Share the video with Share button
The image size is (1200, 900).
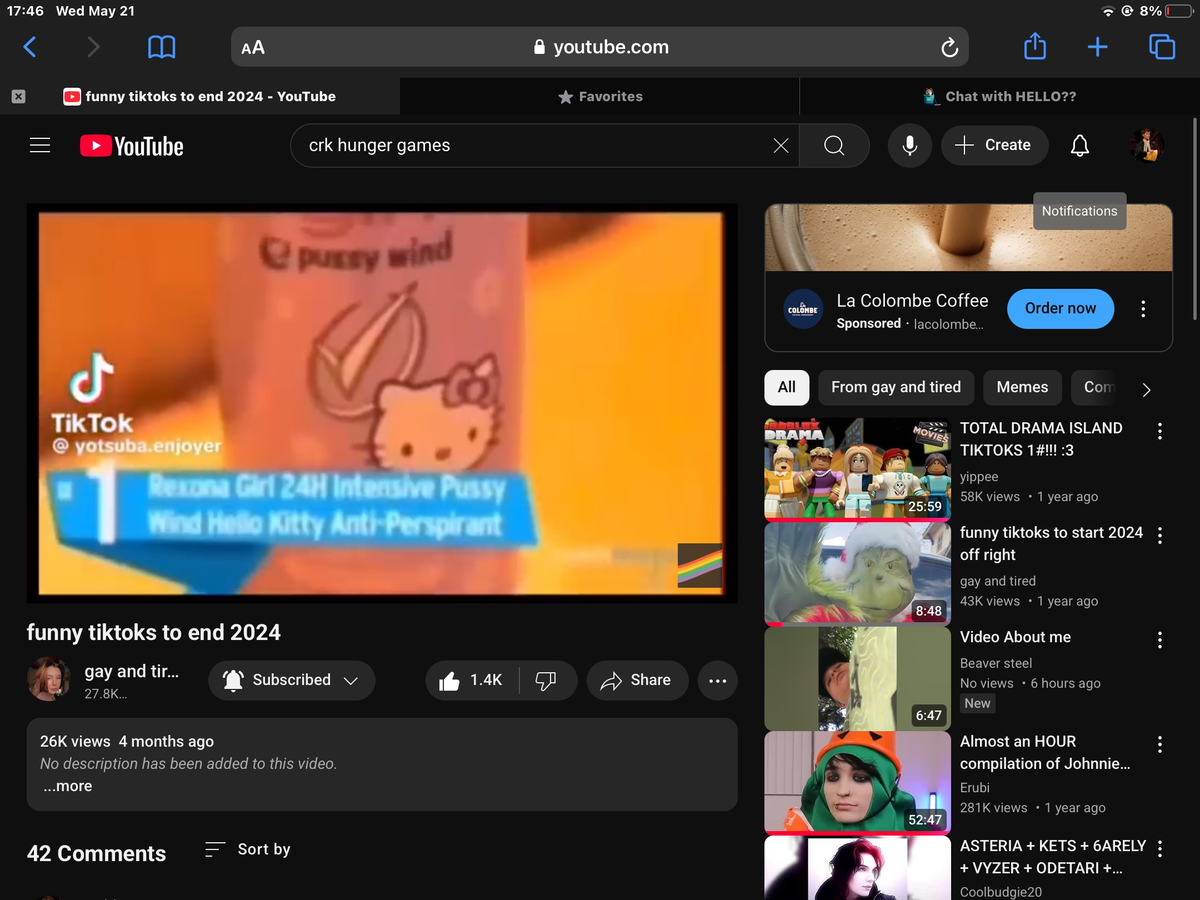click(x=637, y=680)
